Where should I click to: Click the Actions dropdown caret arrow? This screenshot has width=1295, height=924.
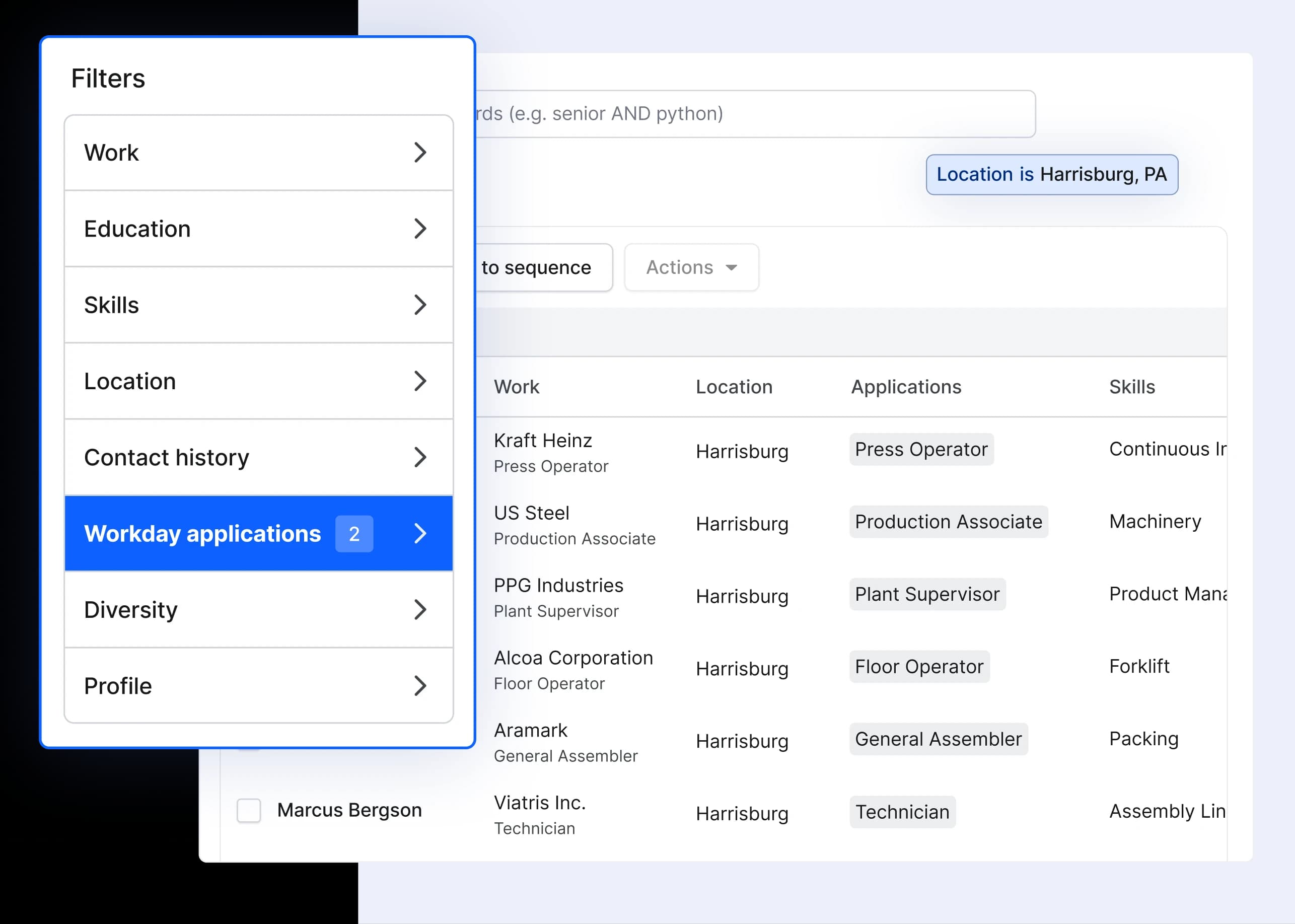click(x=731, y=267)
